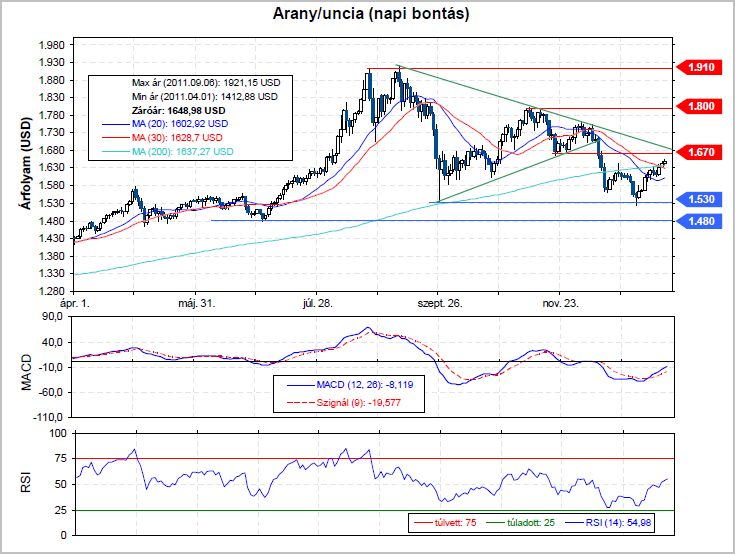The width and height of the screenshot is (735, 554).
Task: Click the RSI (14) legend item
Action: (616, 522)
